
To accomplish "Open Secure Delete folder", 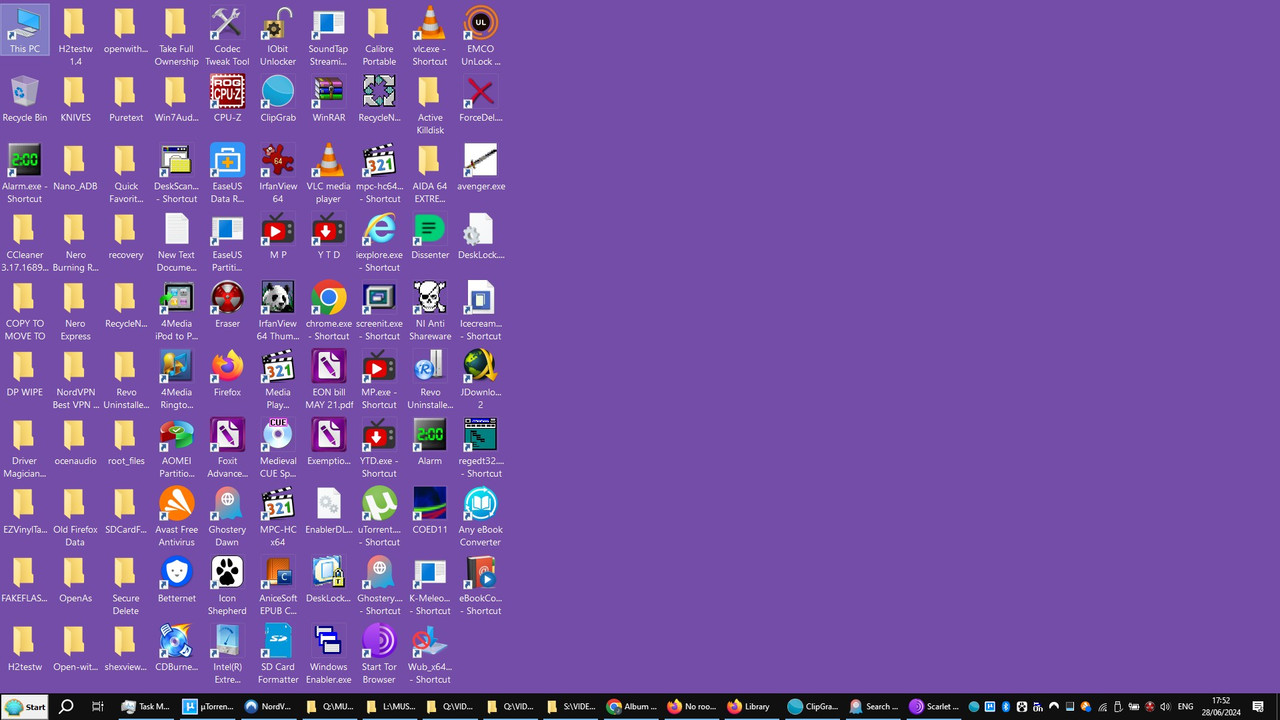I will [x=126, y=587].
